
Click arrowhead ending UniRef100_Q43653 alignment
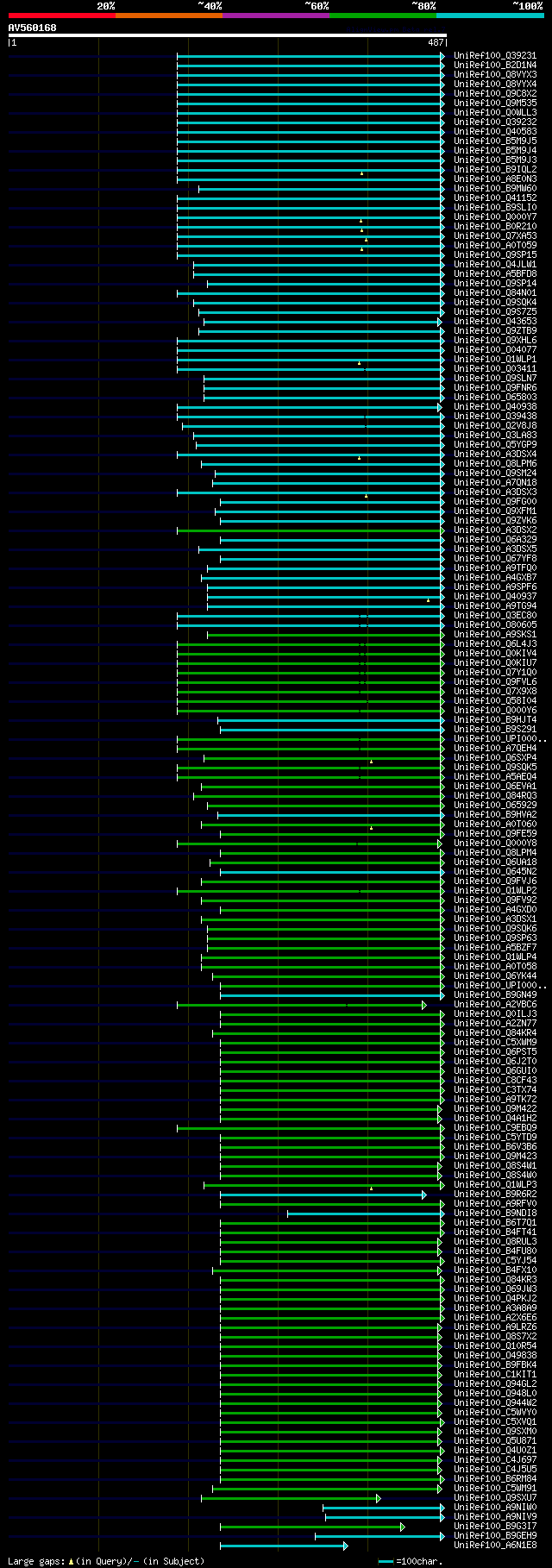[439, 322]
